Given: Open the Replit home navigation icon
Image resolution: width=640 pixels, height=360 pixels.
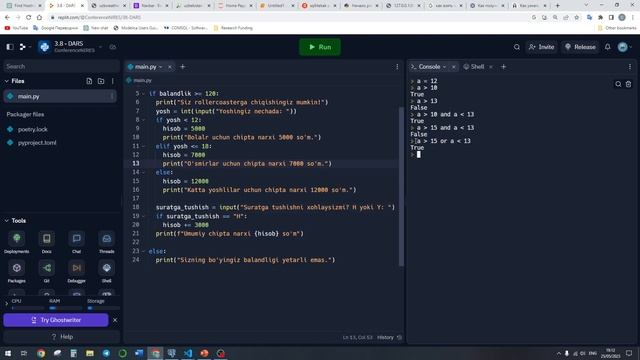Looking at the screenshot, I should tap(23, 47).
